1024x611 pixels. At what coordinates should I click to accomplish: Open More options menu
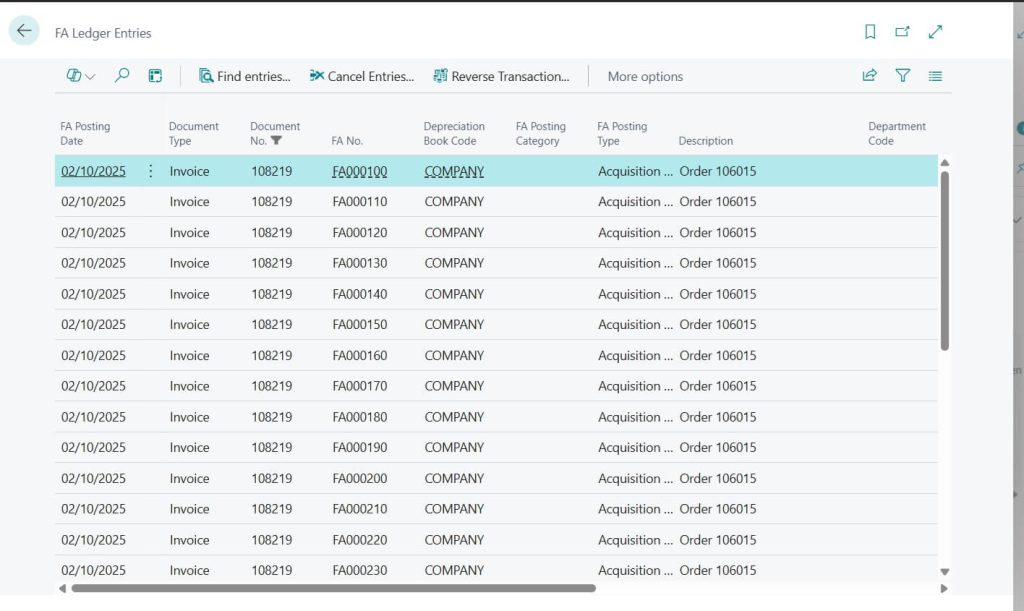click(645, 76)
